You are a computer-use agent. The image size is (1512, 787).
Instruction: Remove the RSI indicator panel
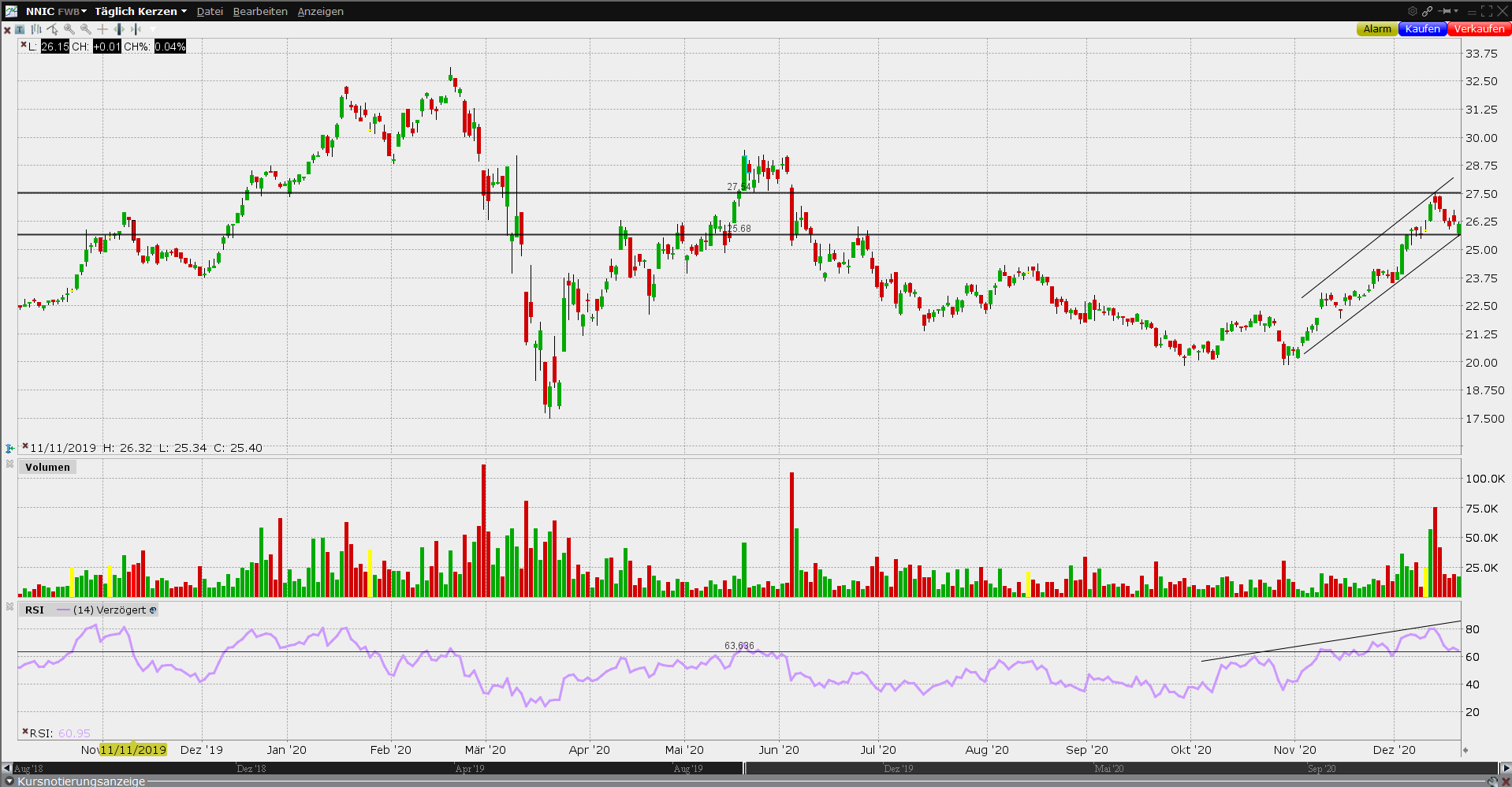9,606
